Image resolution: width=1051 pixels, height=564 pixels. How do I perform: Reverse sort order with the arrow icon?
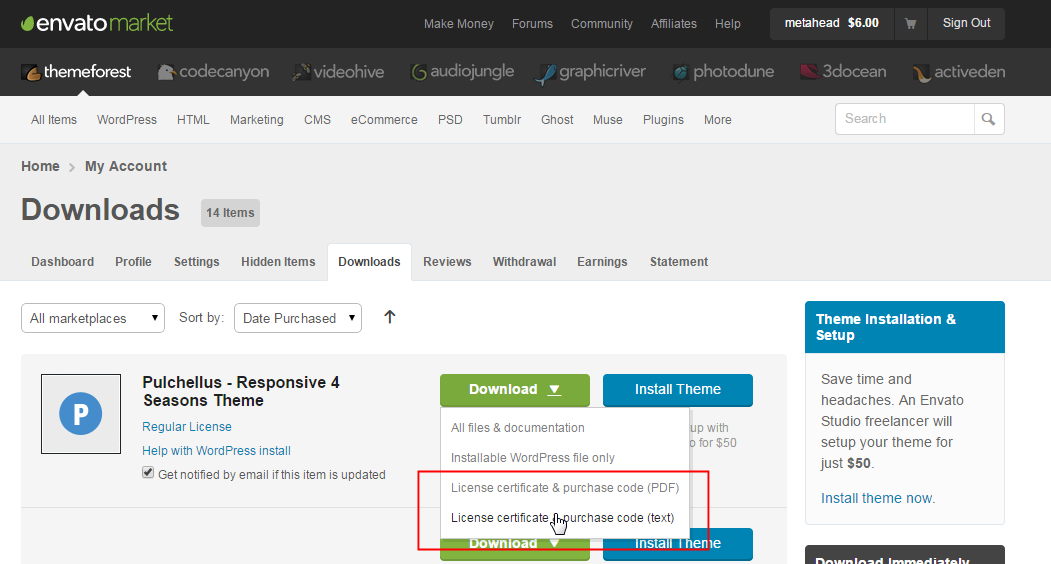click(389, 317)
